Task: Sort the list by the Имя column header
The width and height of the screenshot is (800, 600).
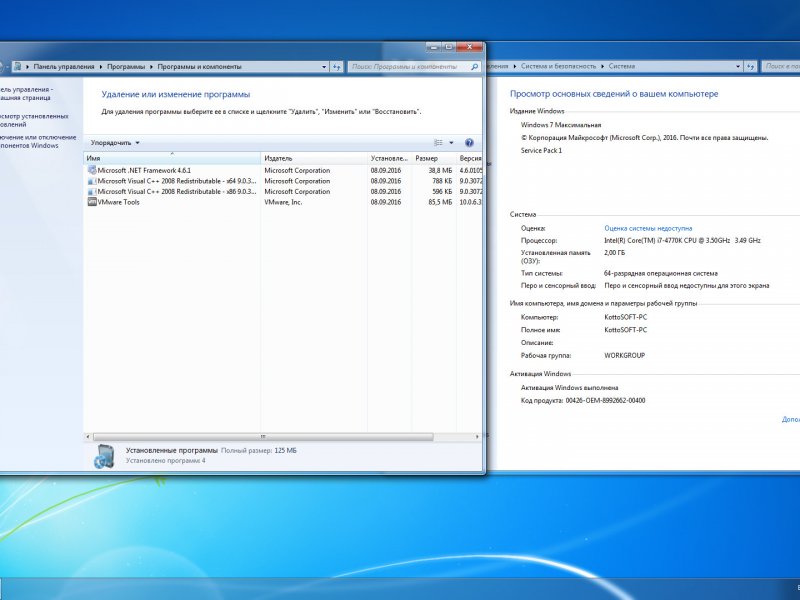Action: 172,158
